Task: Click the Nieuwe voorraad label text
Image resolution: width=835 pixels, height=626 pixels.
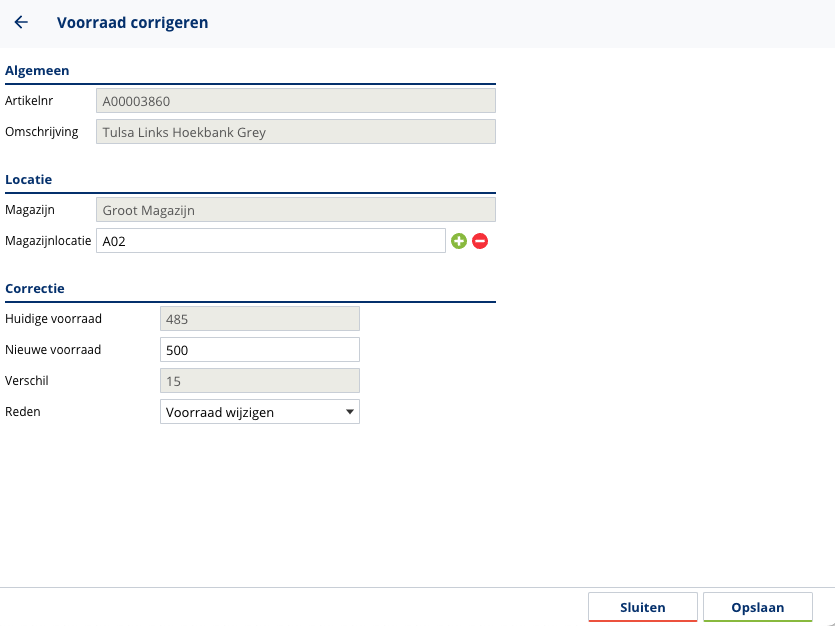Action: click(53, 349)
